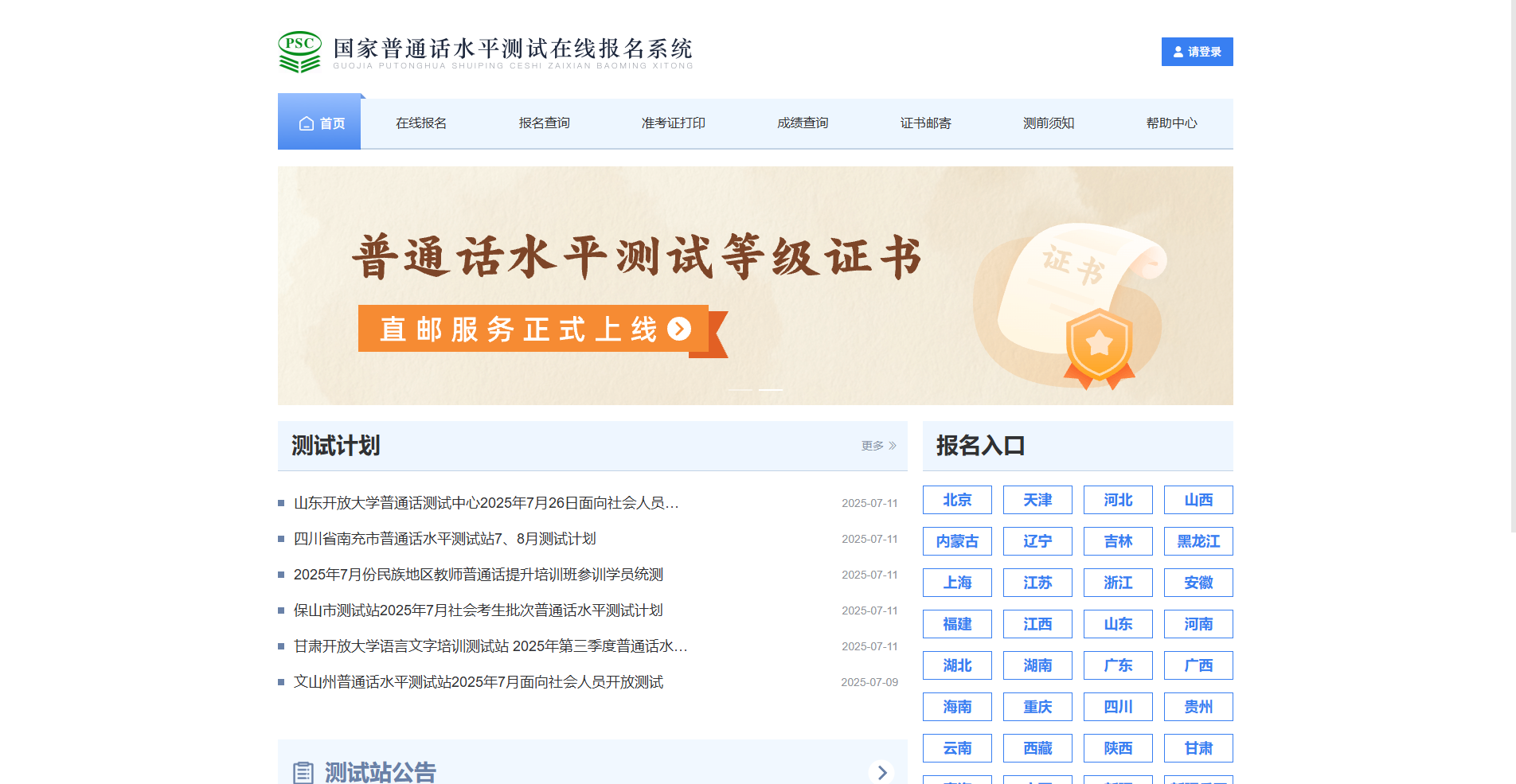Select 甘肃 province entry button

(x=1198, y=748)
